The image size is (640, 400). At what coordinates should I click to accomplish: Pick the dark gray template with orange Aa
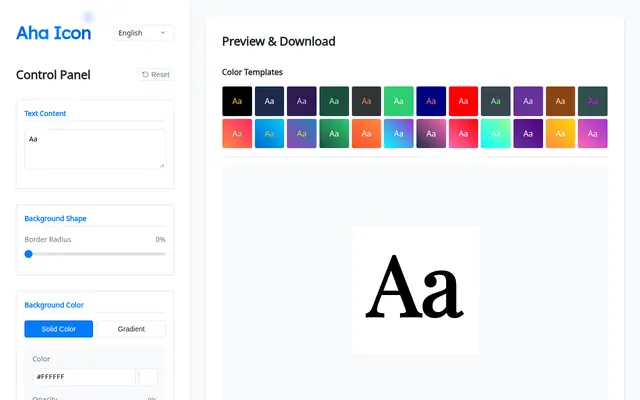[367, 101]
